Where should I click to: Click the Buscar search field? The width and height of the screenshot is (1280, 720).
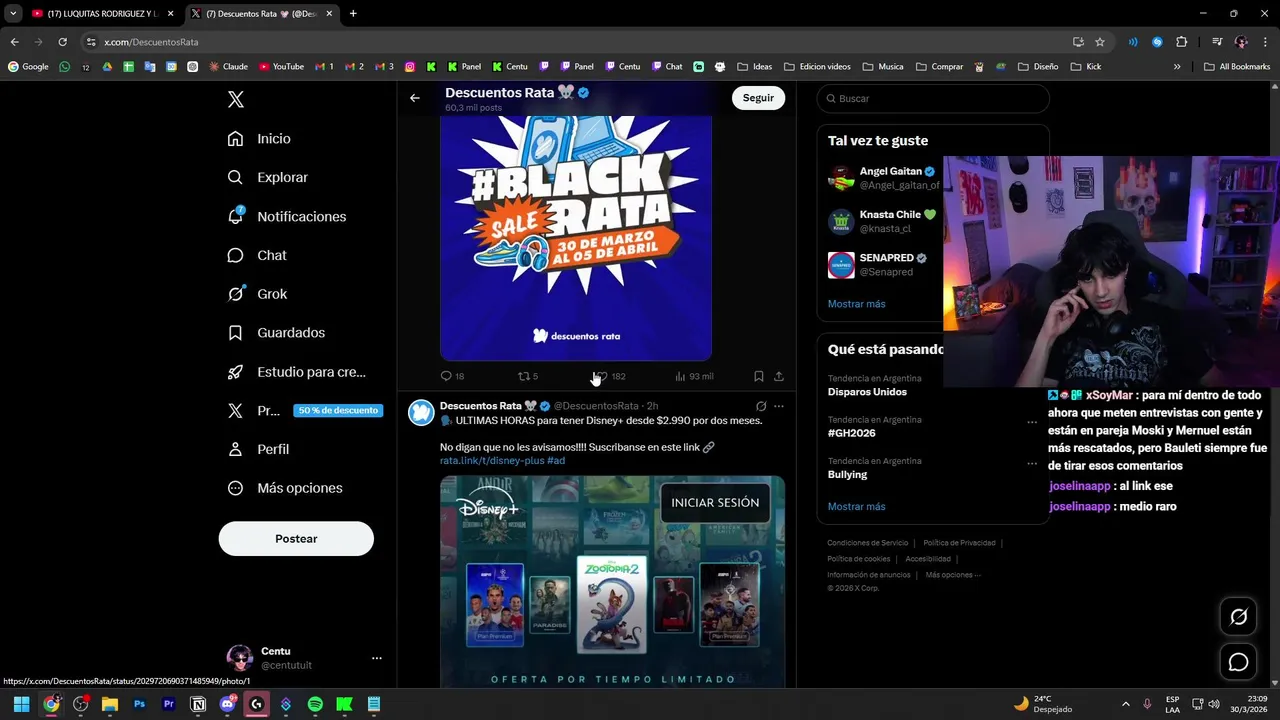click(x=933, y=99)
